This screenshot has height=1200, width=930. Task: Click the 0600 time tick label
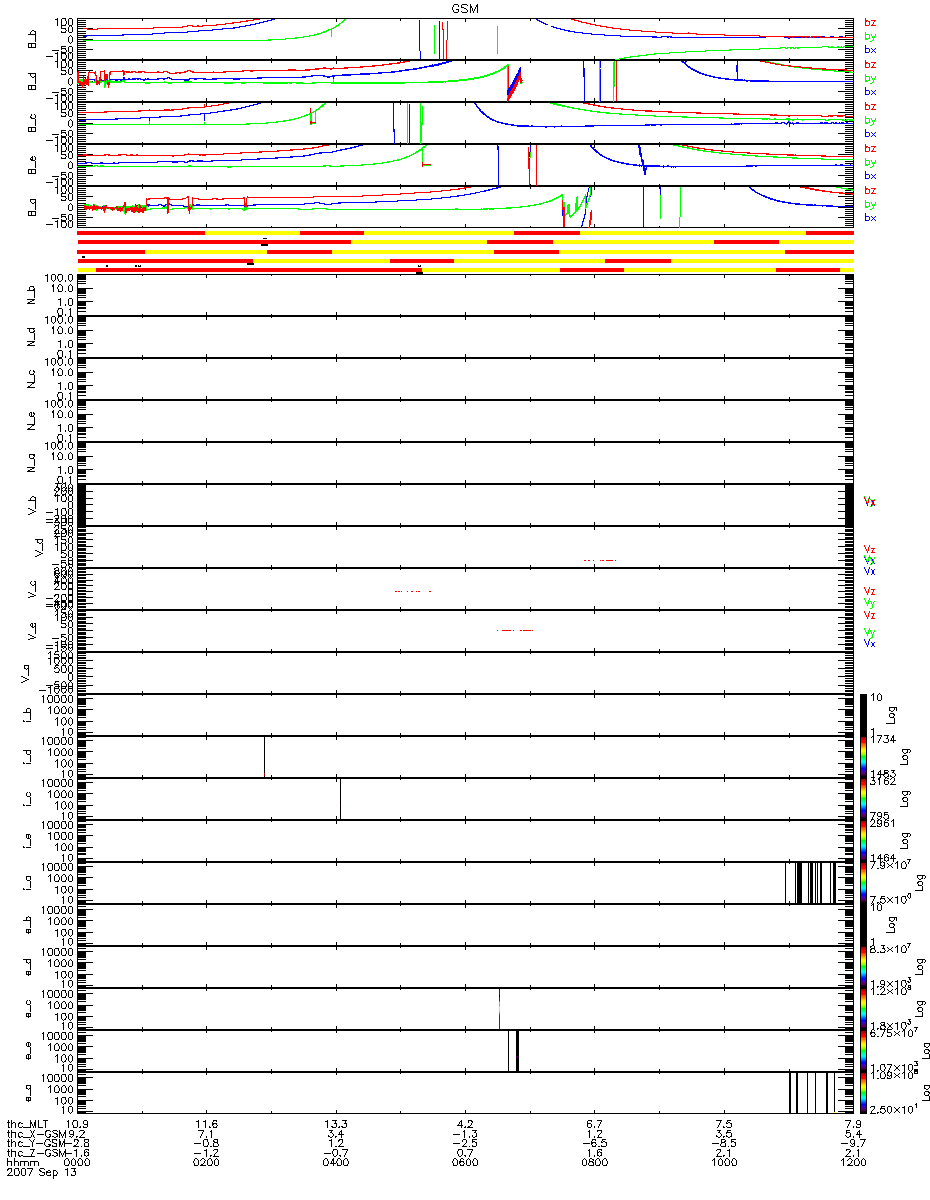465,1164
